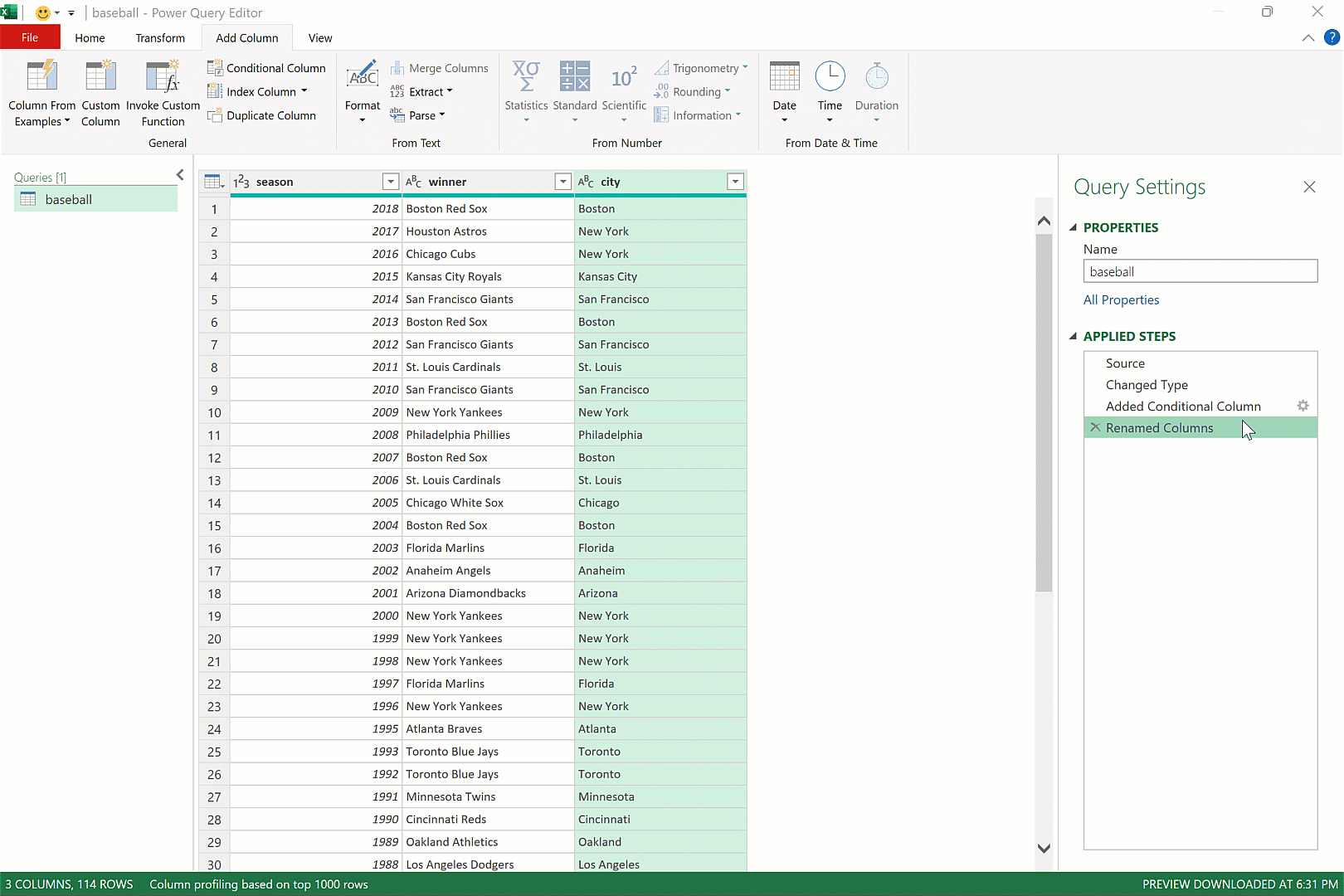Click the Column From Examples icon
The height and width of the screenshot is (896, 1344).
coord(41,77)
